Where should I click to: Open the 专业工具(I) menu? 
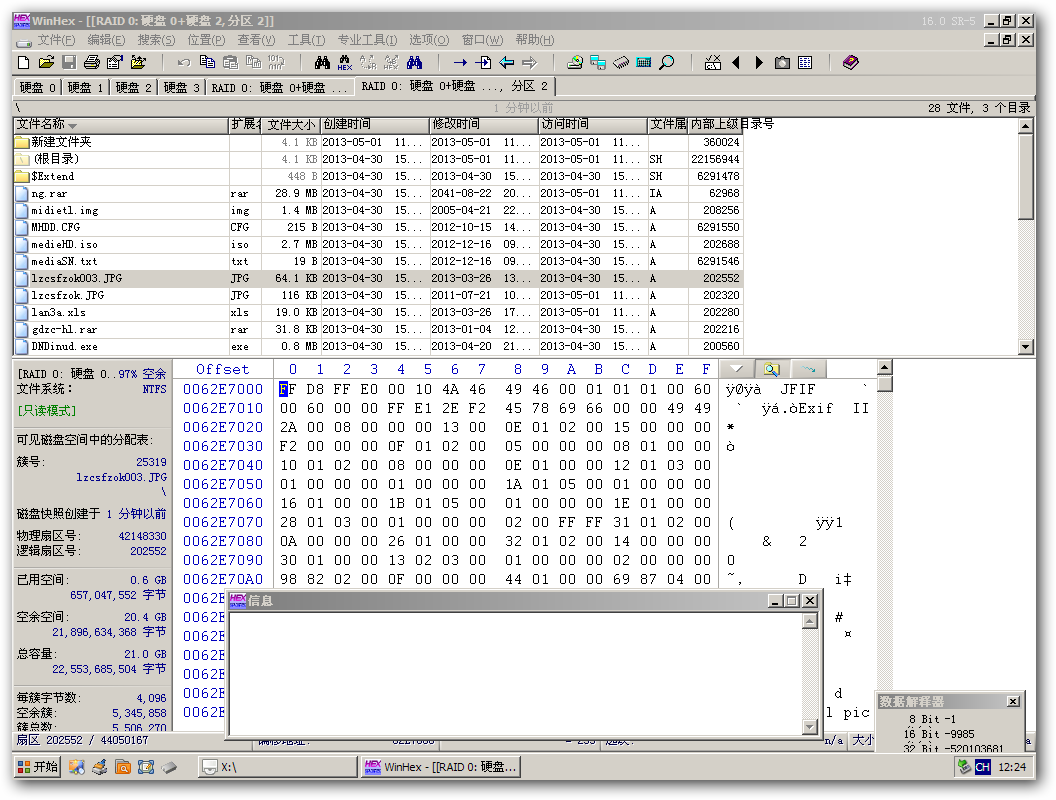(368, 40)
